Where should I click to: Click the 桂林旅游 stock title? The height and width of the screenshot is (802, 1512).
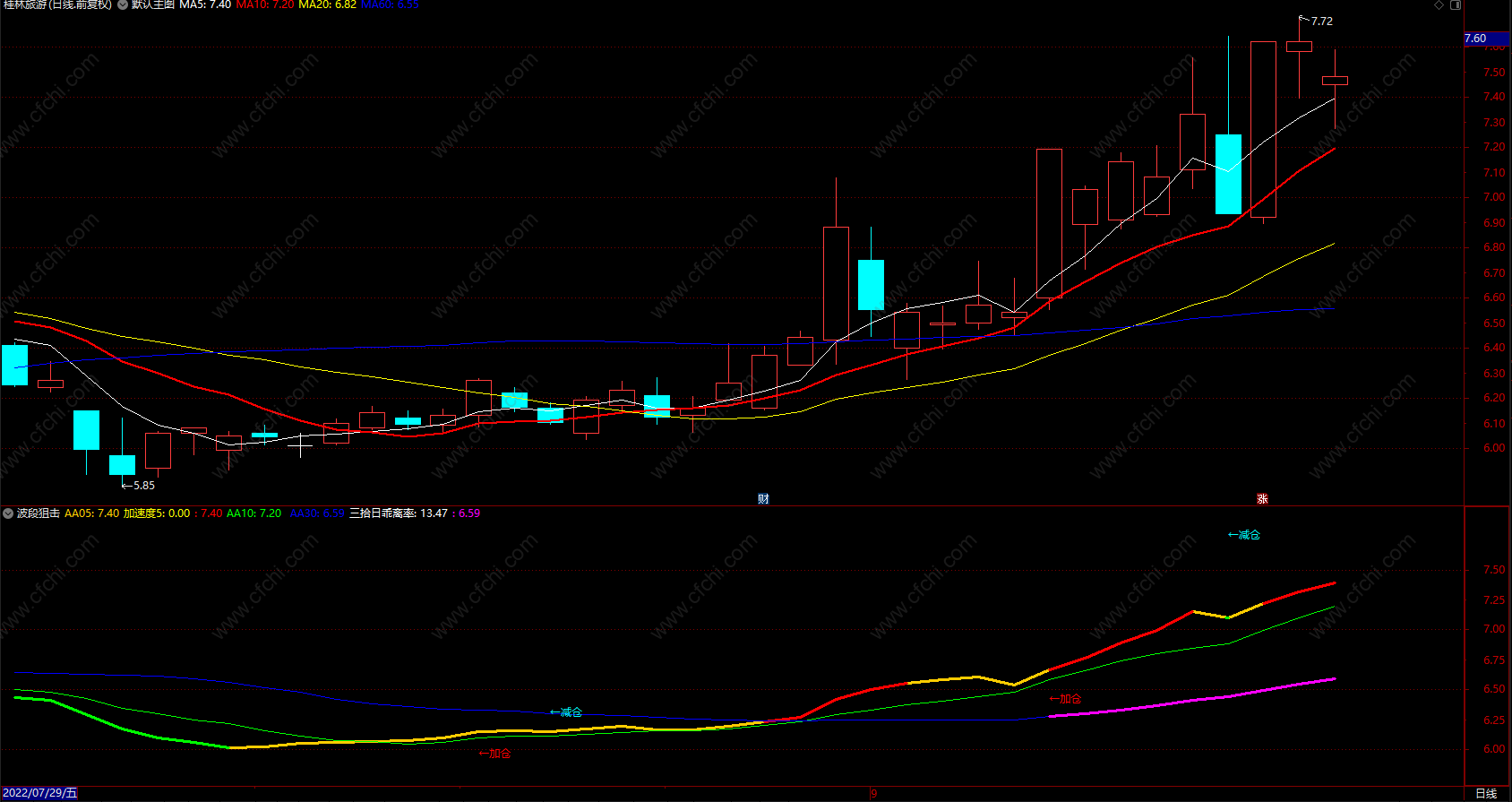(58, 4)
